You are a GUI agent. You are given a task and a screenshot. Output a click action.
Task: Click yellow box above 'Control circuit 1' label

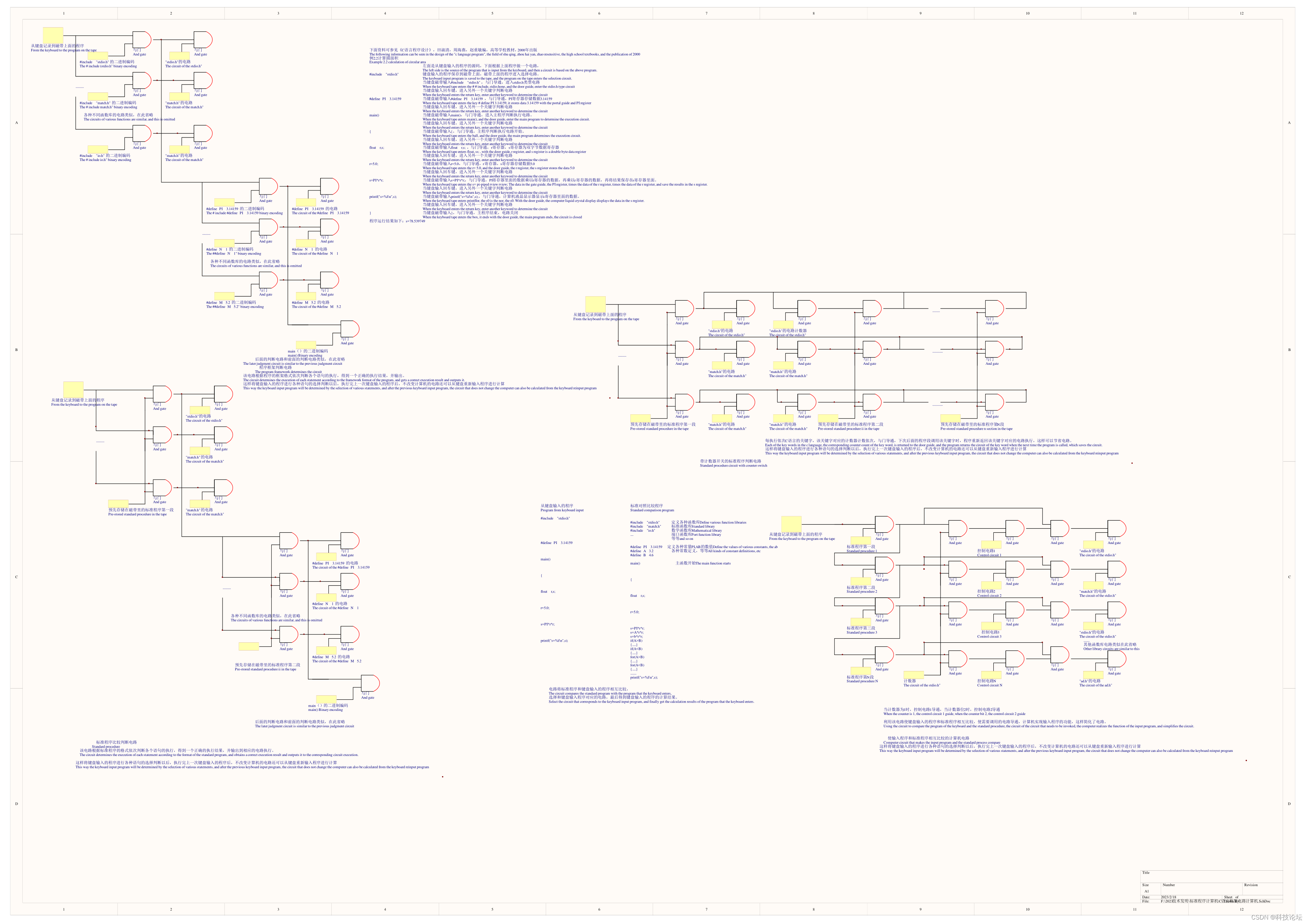[991, 544]
